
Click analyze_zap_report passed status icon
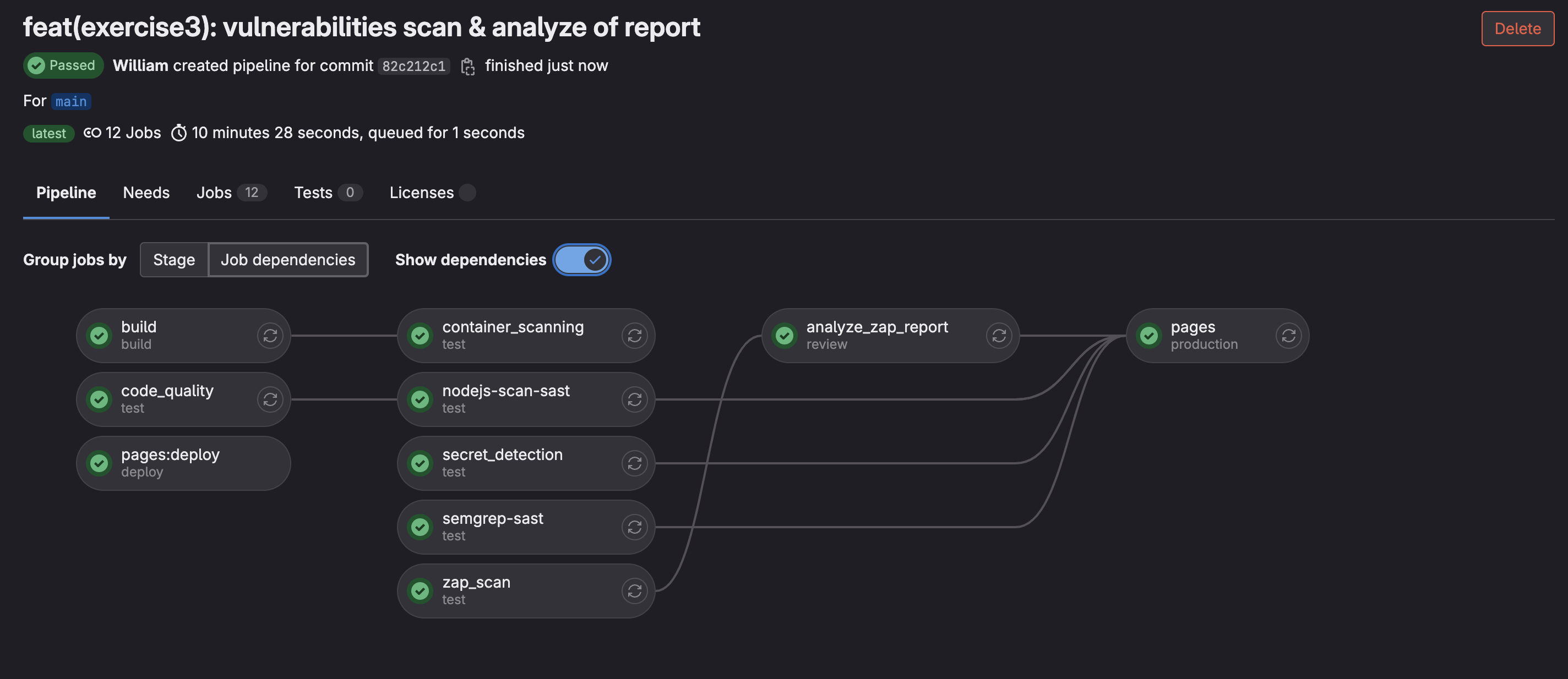(x=785, y=335)
